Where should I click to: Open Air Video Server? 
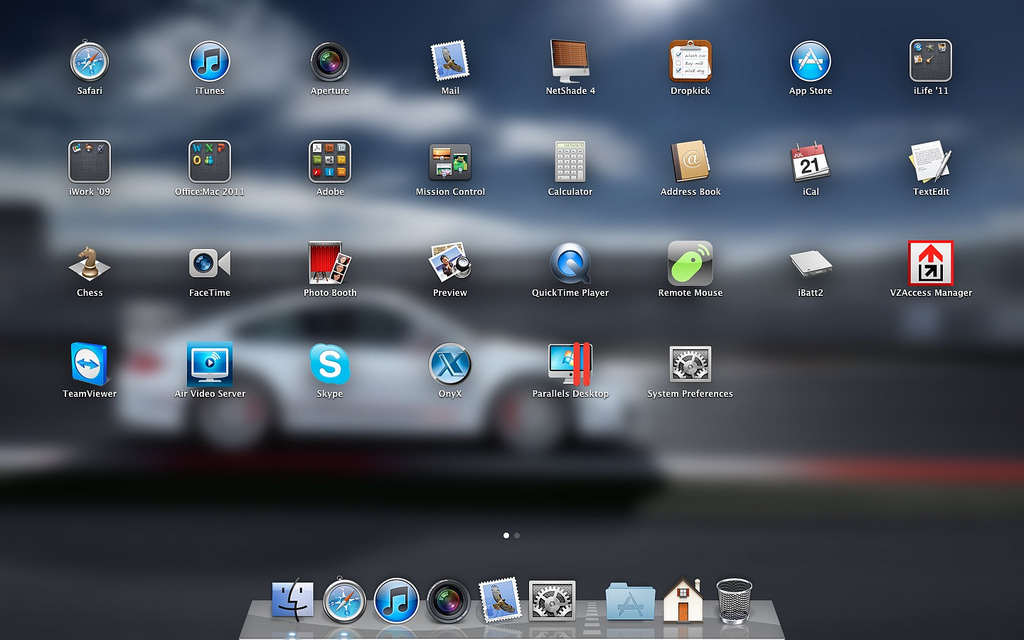pos(210,364)
